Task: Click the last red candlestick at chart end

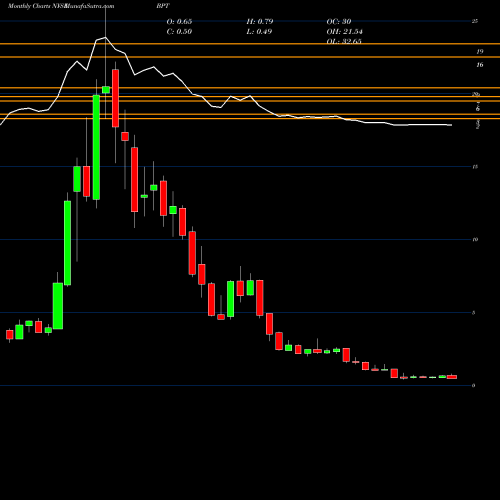Action: tap(452, 377)
